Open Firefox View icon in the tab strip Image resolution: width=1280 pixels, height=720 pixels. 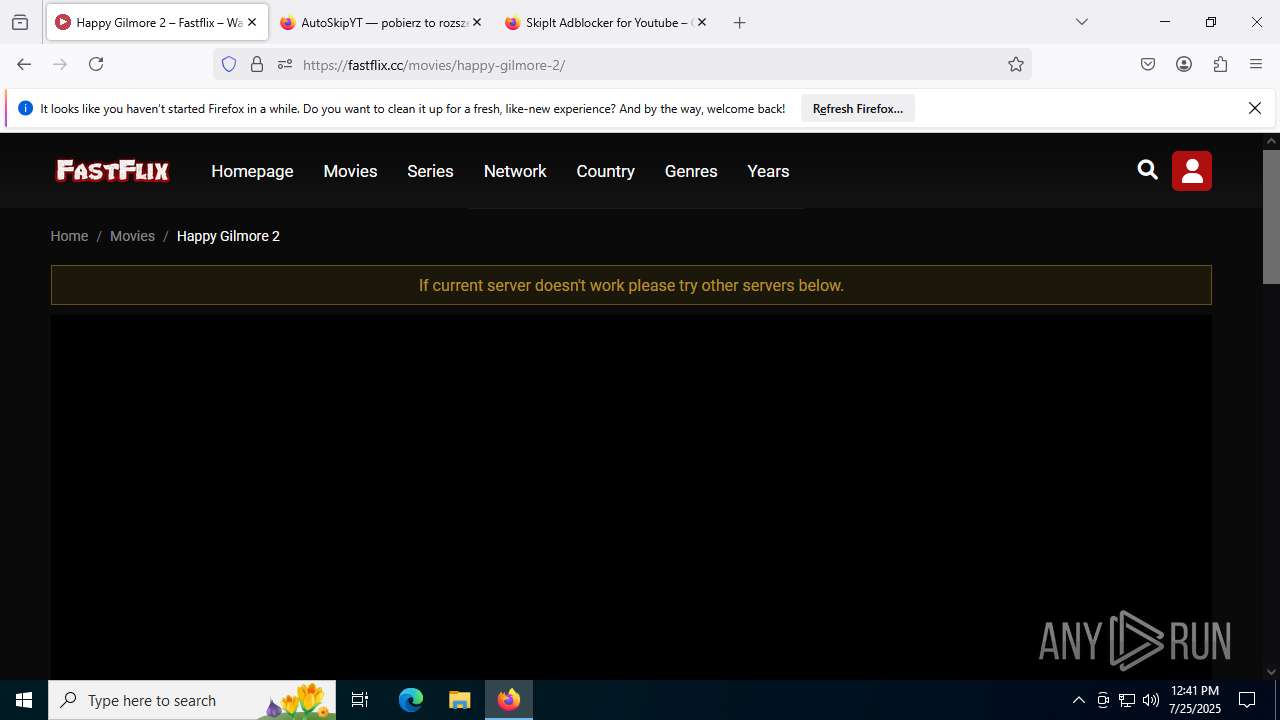[20, 22]
